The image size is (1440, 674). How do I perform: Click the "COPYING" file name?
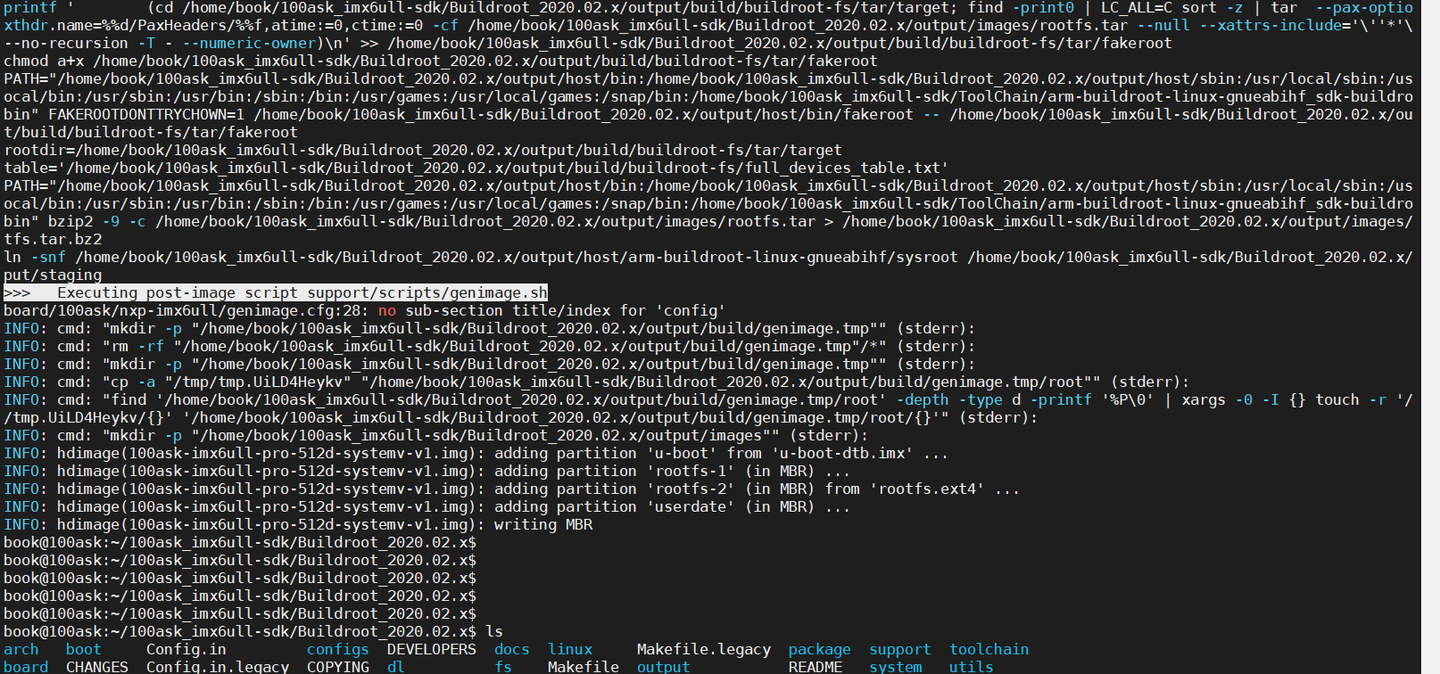[338, 667]
